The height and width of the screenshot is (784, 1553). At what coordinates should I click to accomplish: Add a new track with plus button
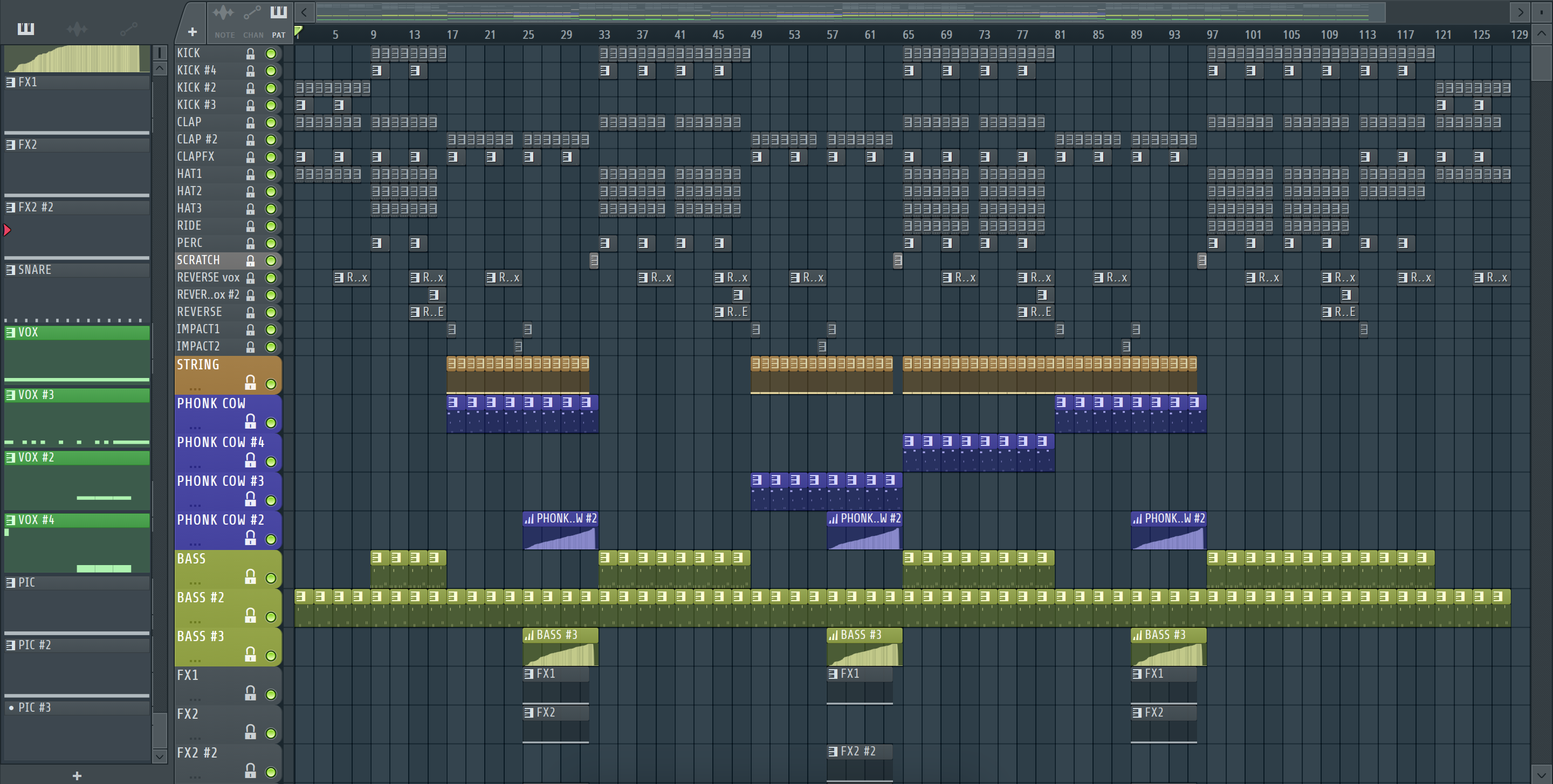tap(193, 32)
